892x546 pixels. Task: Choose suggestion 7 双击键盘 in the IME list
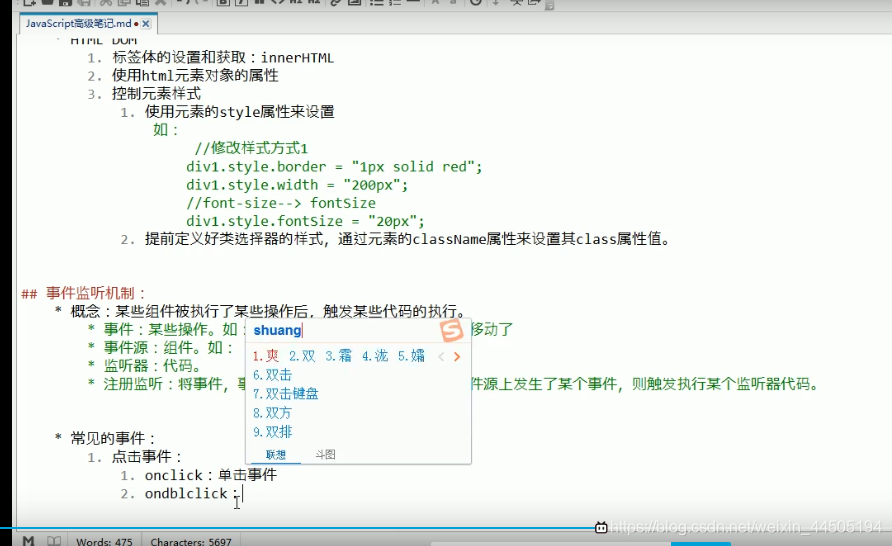(x=286, y=394)
